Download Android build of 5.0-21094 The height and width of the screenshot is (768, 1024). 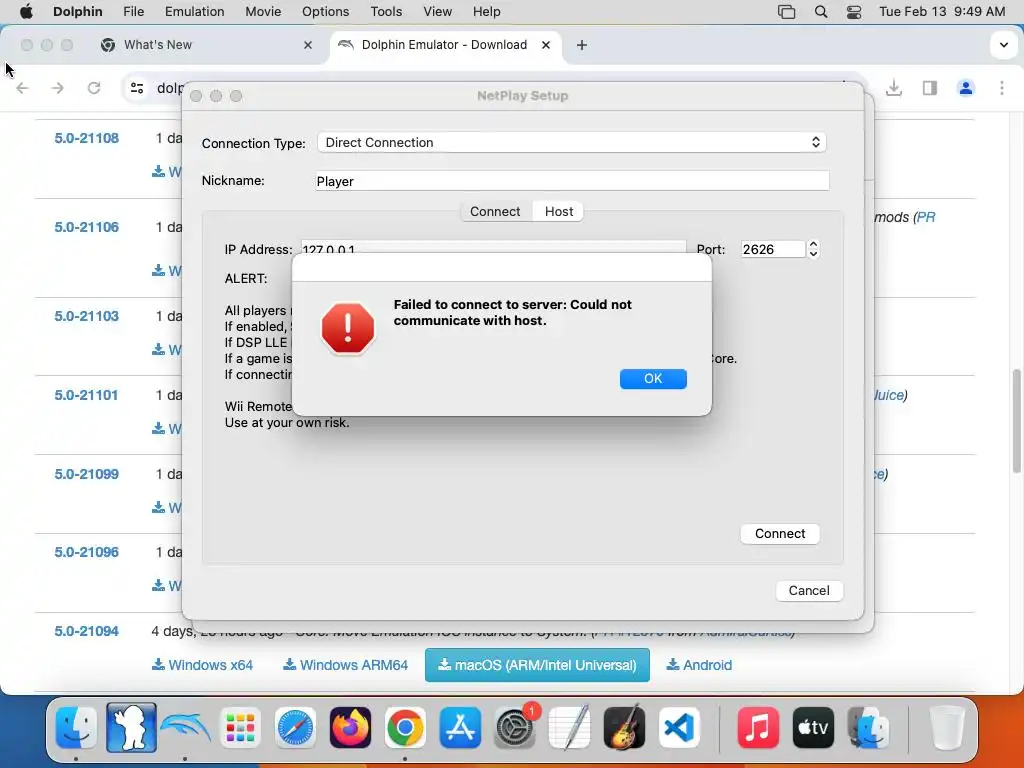tap(699, 665)
